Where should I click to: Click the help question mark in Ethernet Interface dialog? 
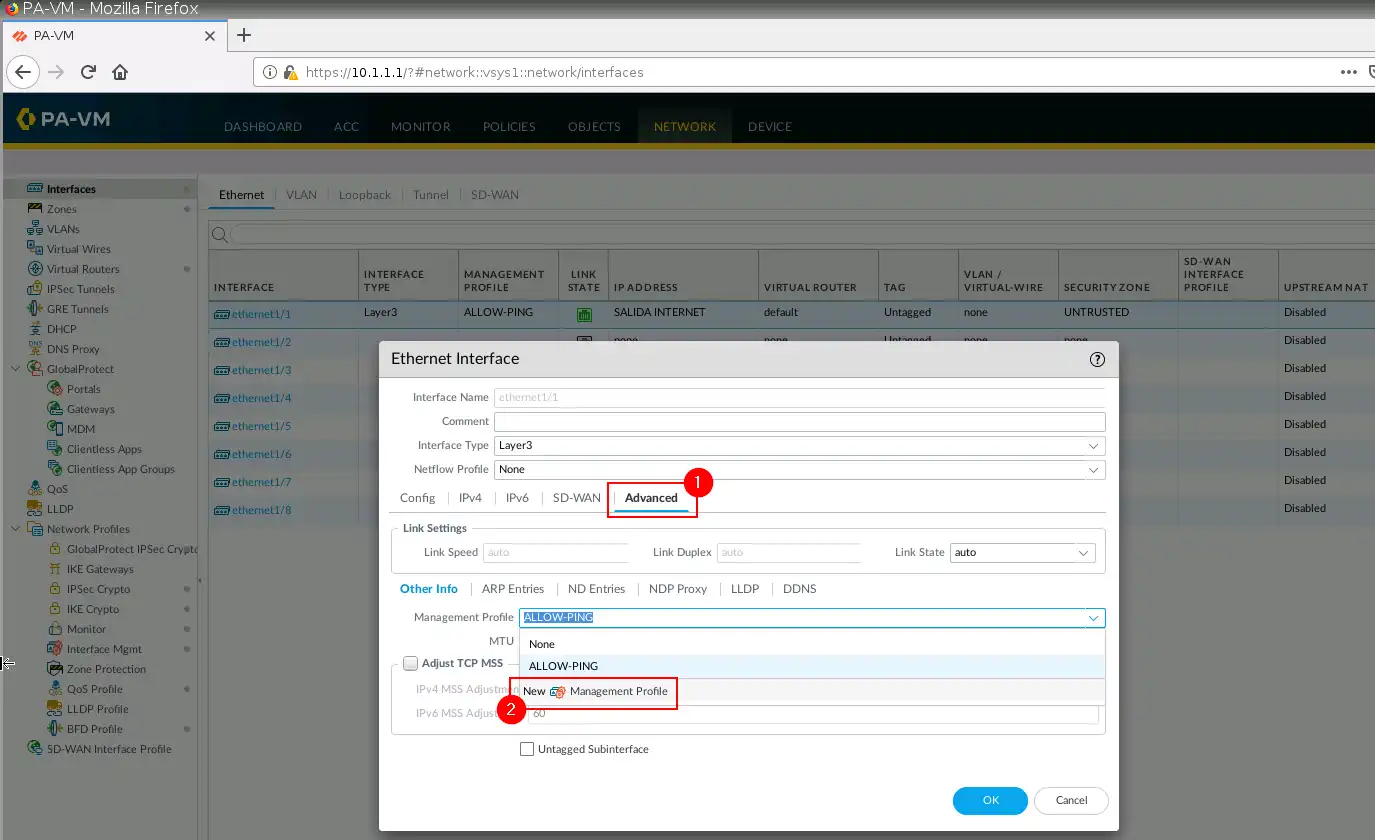[1097, 359]
